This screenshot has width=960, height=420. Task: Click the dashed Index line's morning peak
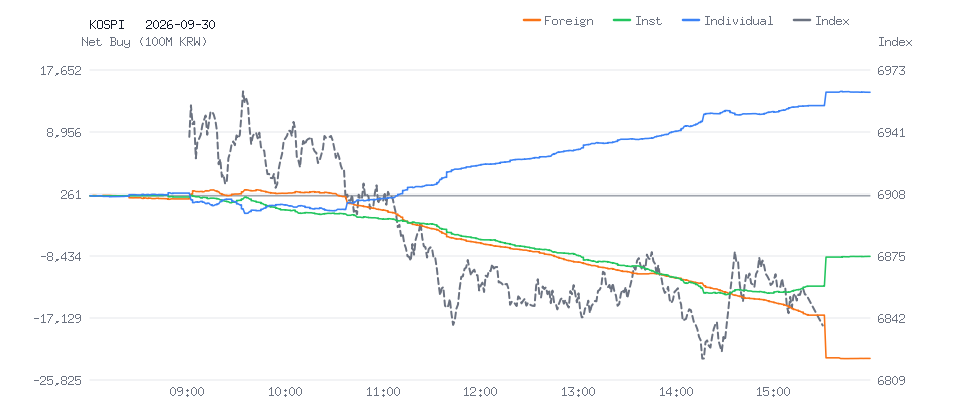pos(243,93)
